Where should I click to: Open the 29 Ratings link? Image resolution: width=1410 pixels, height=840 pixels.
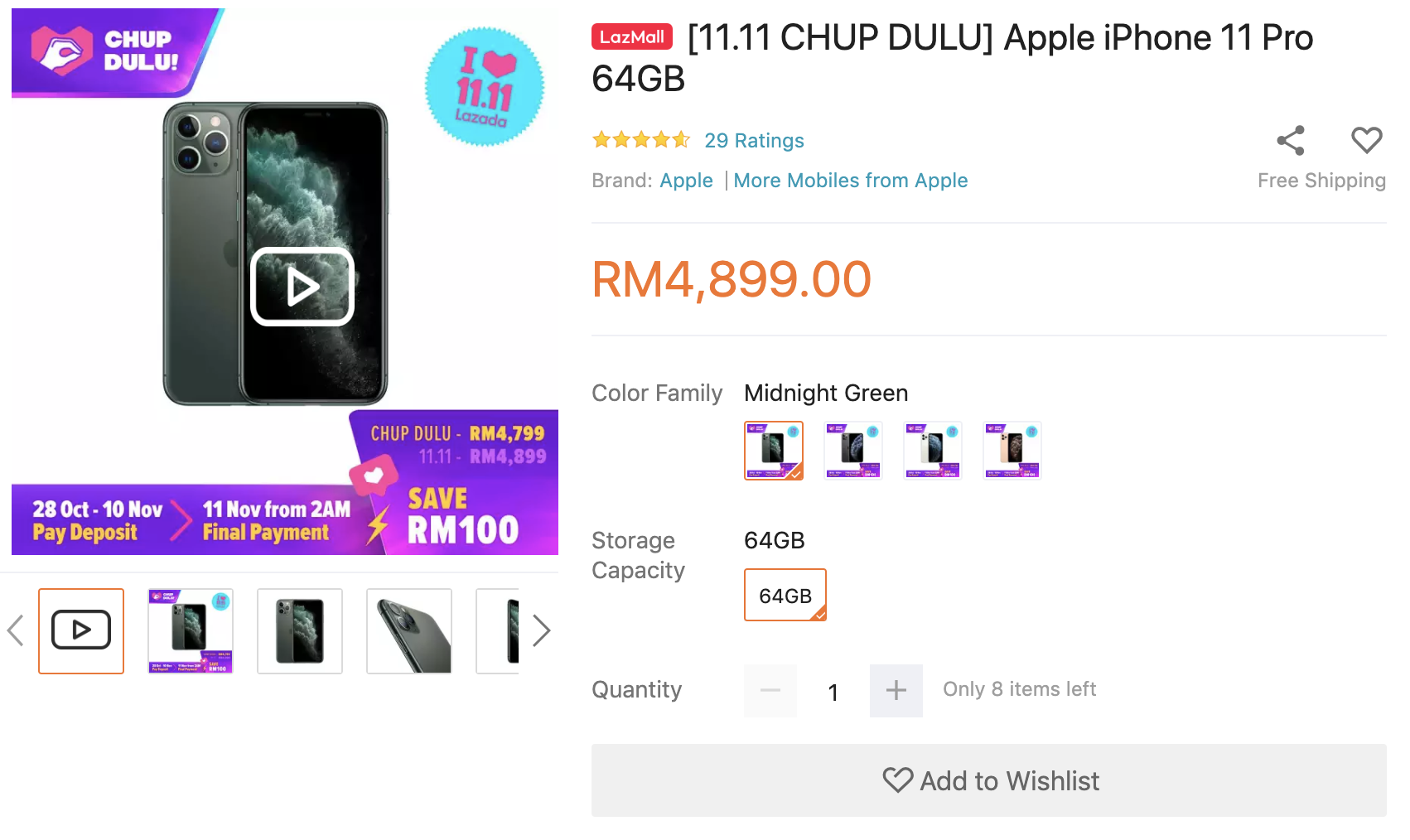coord(754,141)
